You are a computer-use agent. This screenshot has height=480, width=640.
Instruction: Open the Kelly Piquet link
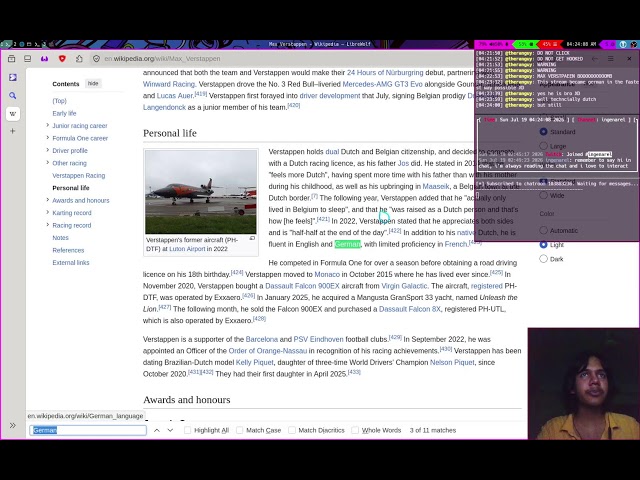point(254,362)
